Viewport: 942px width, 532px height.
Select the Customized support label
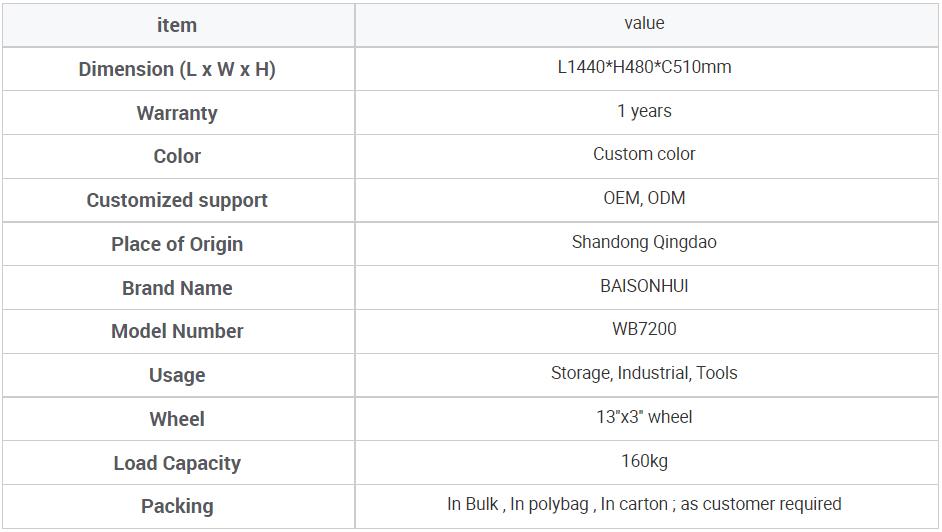pyautogui.click(x=177, y=200)
